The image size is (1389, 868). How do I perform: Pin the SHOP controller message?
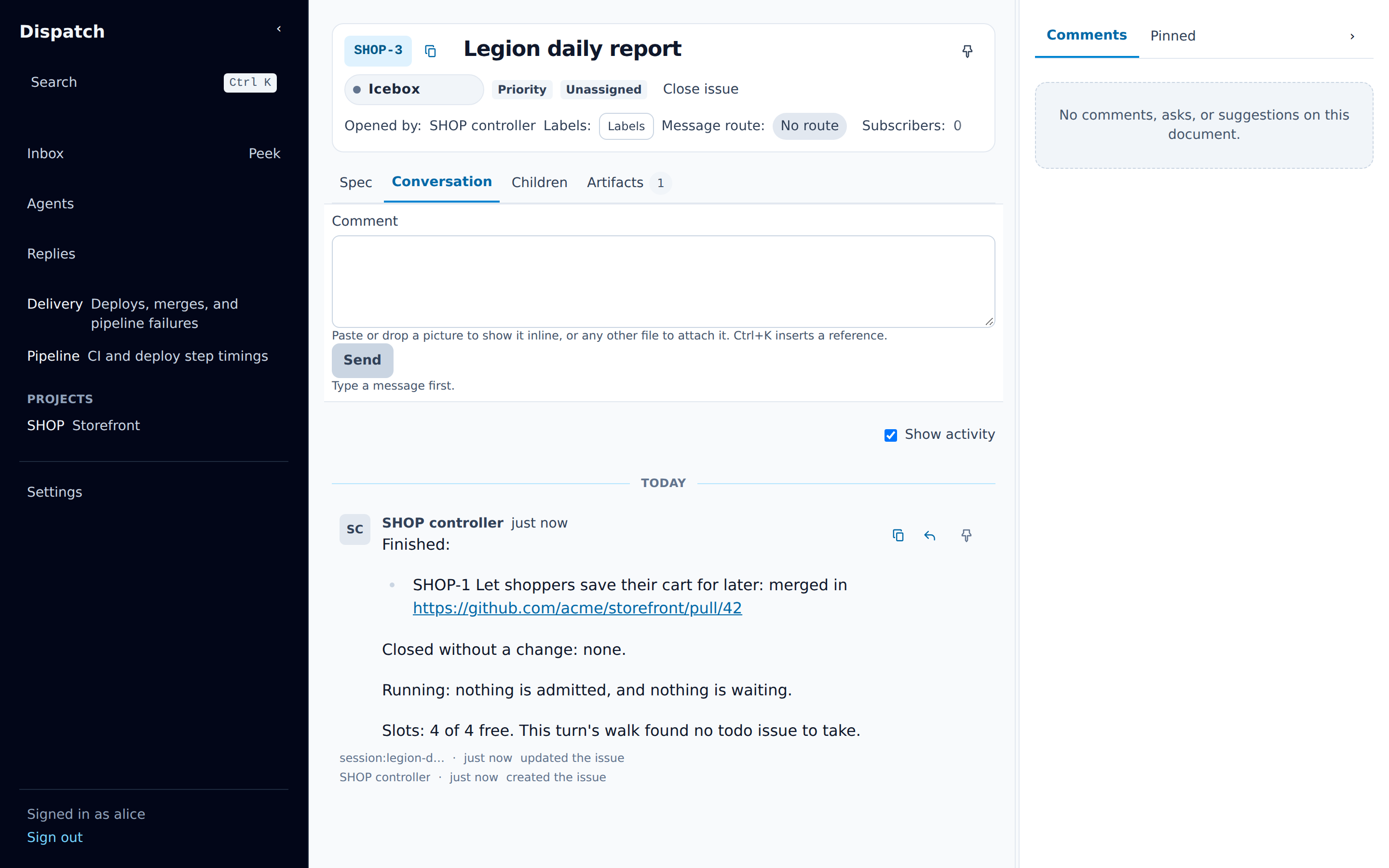[967, 535]
